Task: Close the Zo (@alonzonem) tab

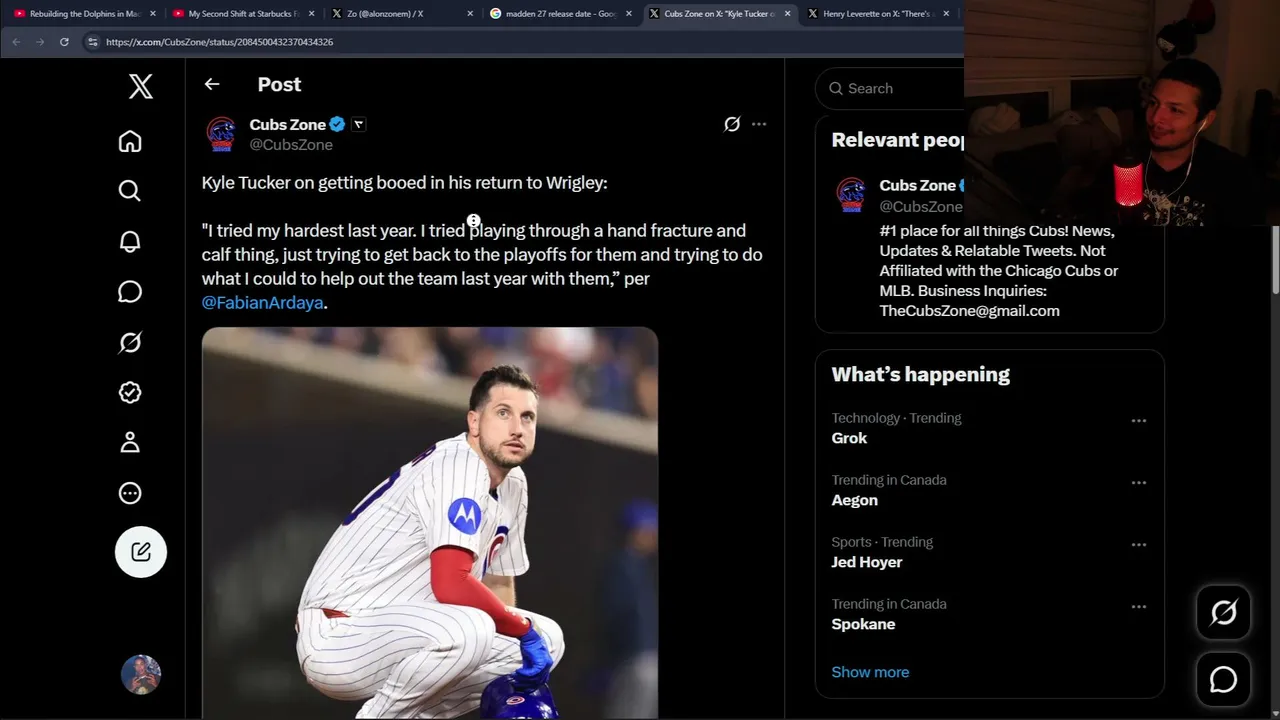Action: pyautogui.click(x=470, y=14)
